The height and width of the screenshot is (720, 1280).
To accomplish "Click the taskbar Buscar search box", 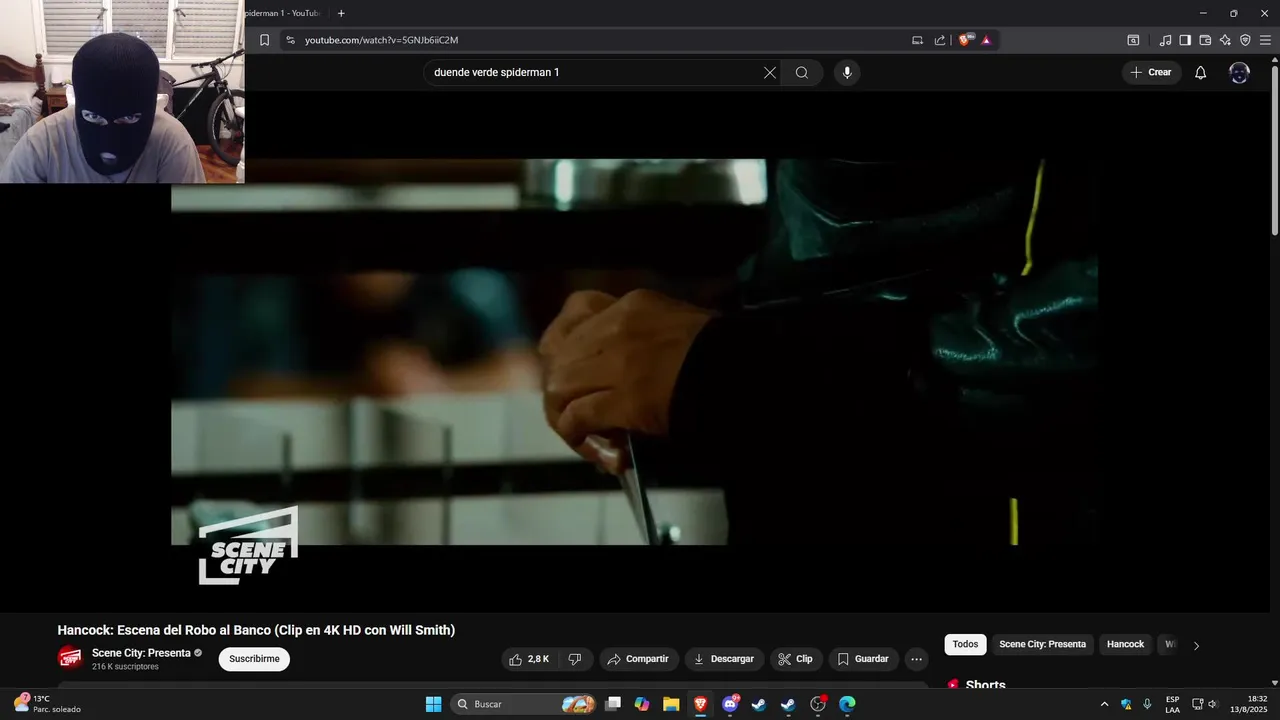I will click(525, 704).
